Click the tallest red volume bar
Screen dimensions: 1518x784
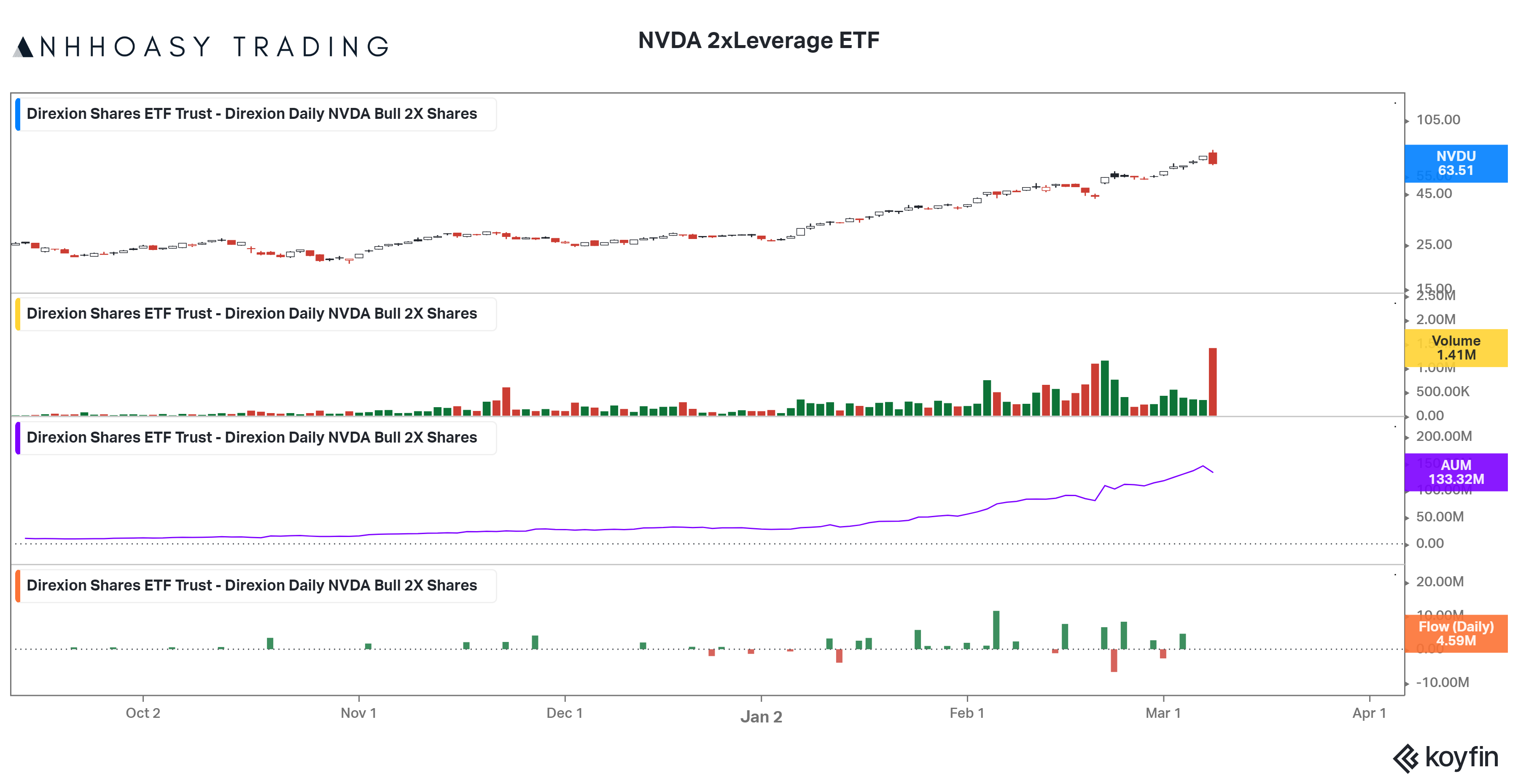pyautogui.click(x=1212, y=382)
